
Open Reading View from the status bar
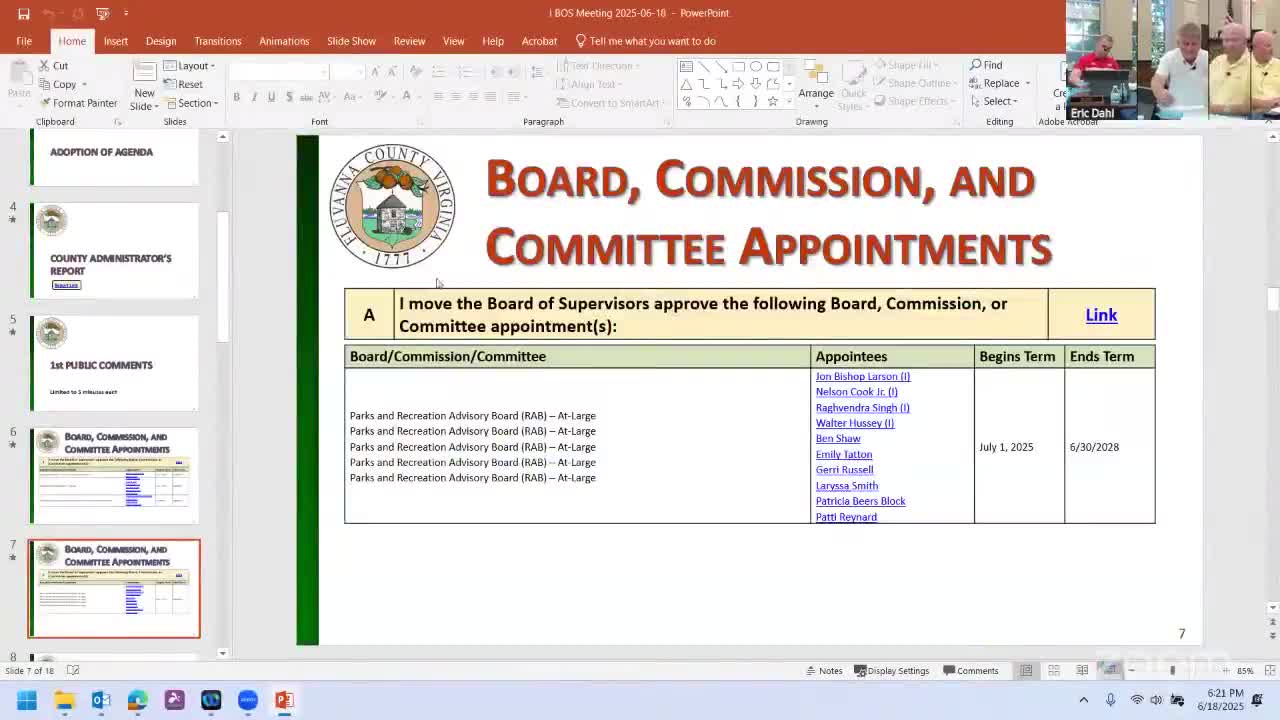pos(1082,671)
